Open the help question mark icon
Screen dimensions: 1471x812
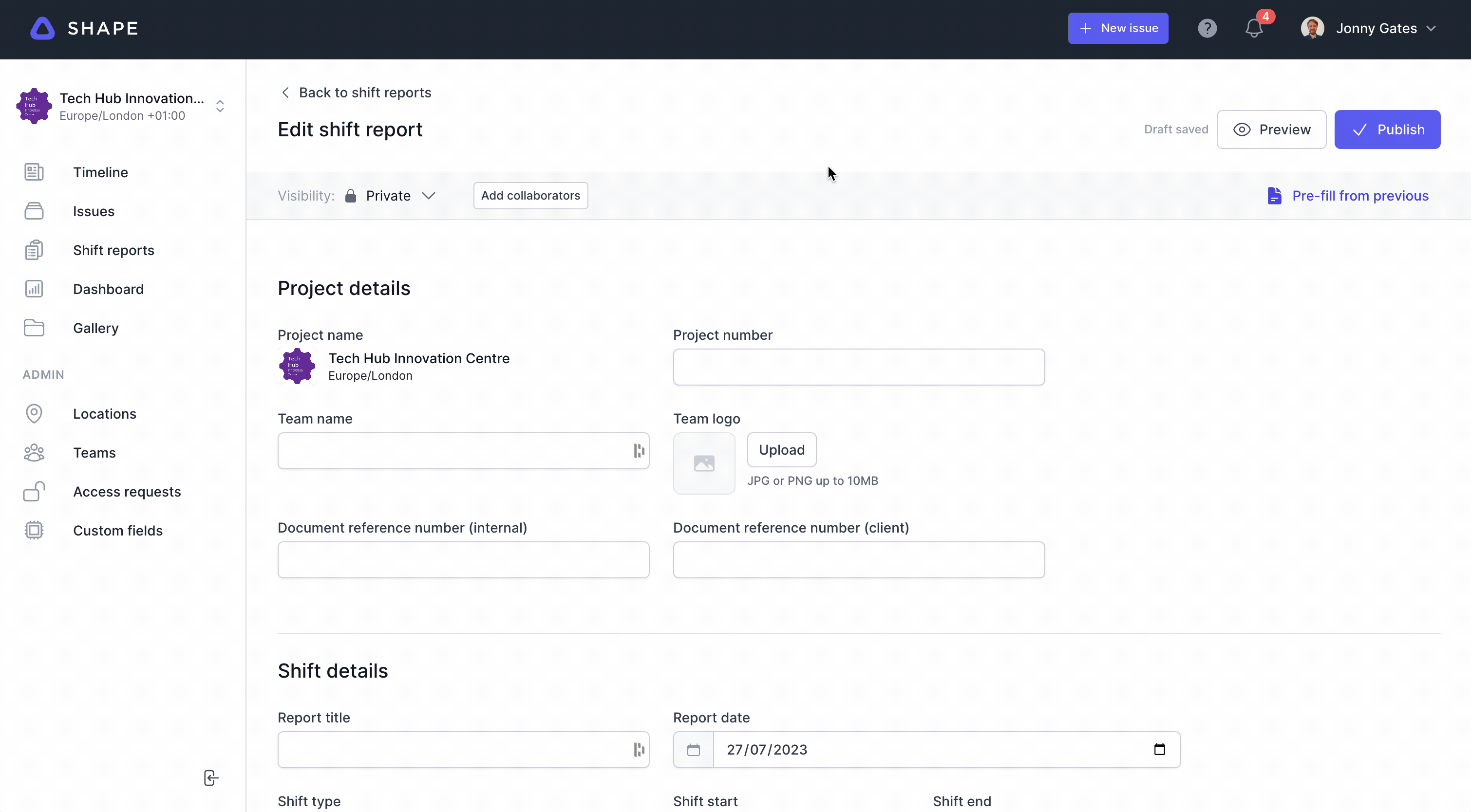(x=1207, y=29)
